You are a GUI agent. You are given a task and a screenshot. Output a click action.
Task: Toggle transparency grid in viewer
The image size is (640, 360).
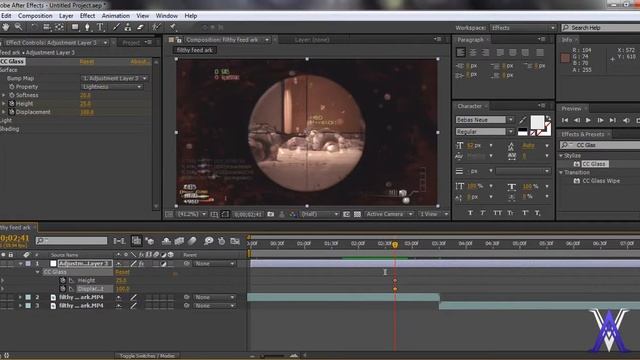pos(357,214)
